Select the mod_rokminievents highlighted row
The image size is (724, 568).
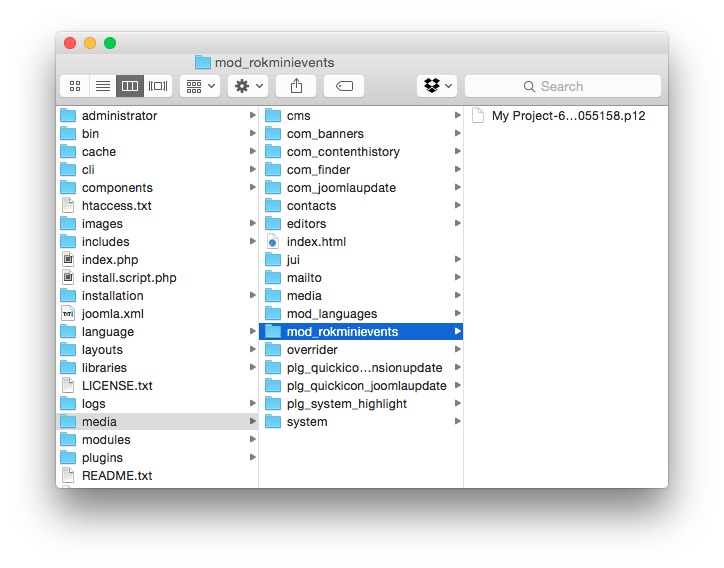(x=361, y=332)
